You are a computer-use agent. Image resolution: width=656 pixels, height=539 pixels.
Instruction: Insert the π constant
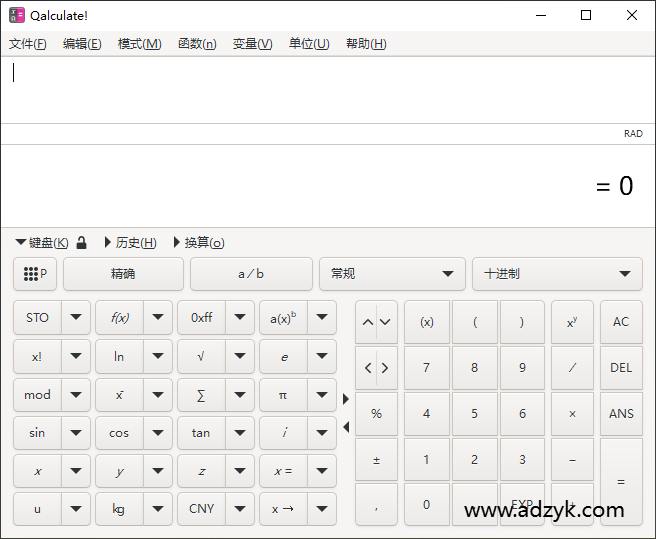pos(283,395)
